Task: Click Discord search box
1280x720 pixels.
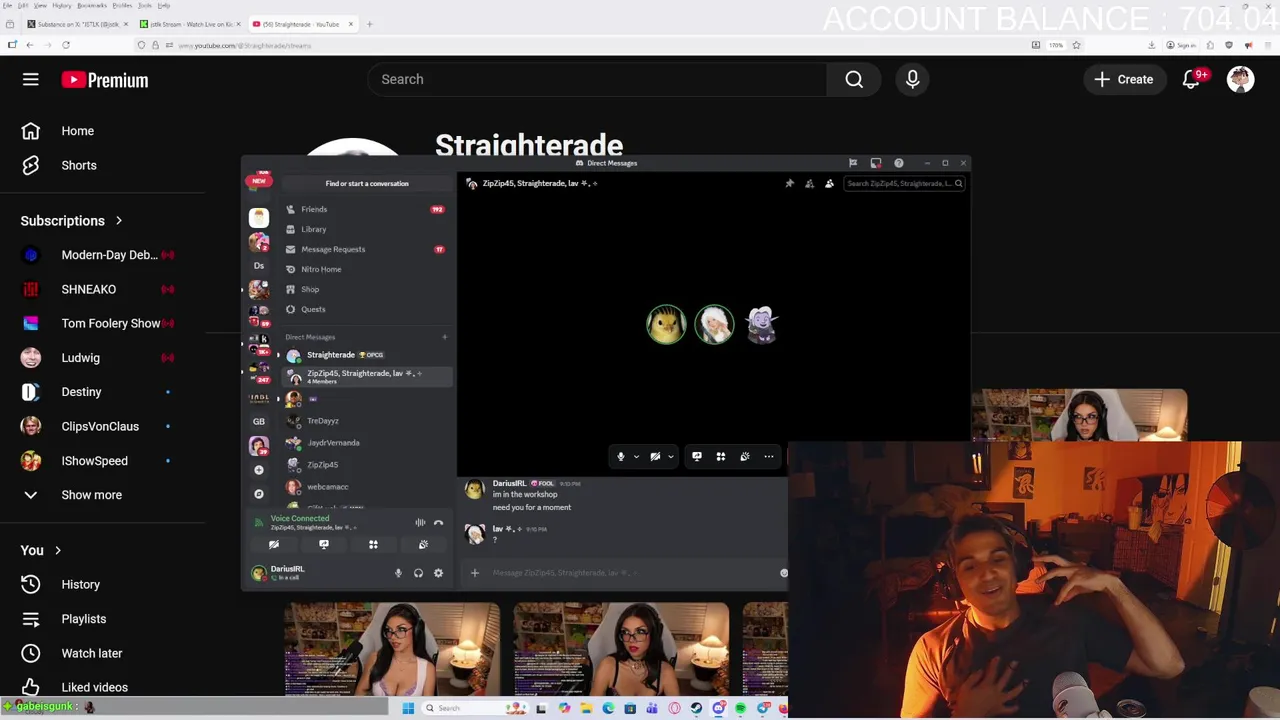Action: click(904, 183)
